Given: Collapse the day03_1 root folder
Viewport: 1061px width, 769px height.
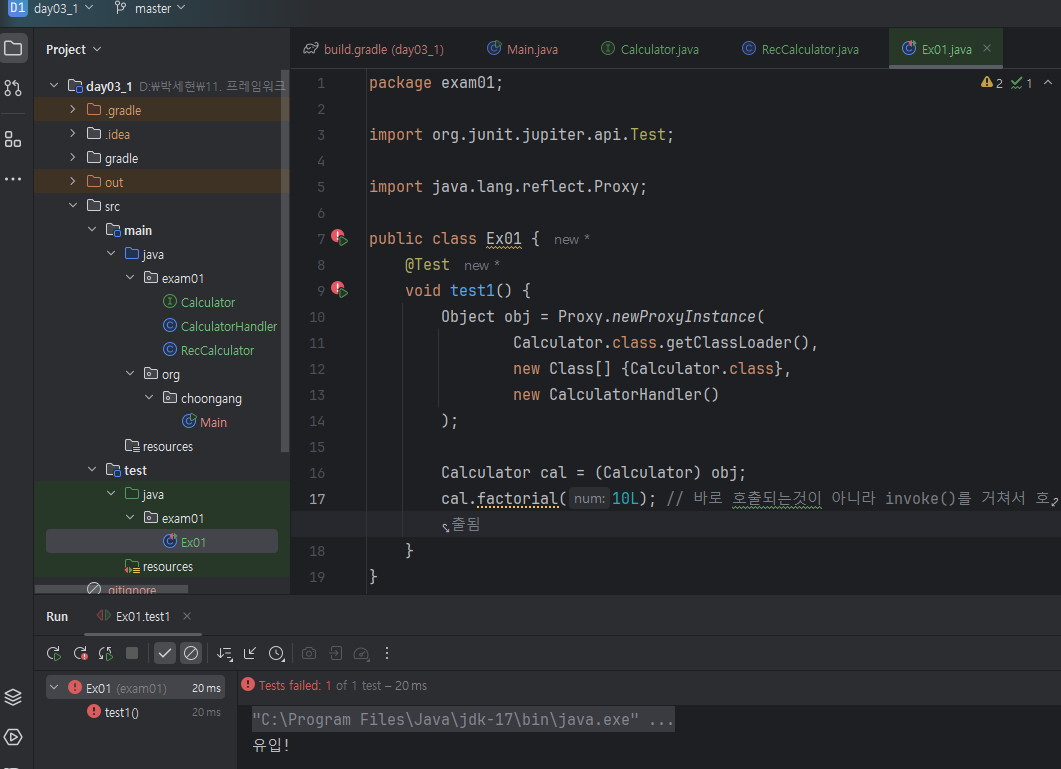Looking at the screenshot, I should 54,86.
